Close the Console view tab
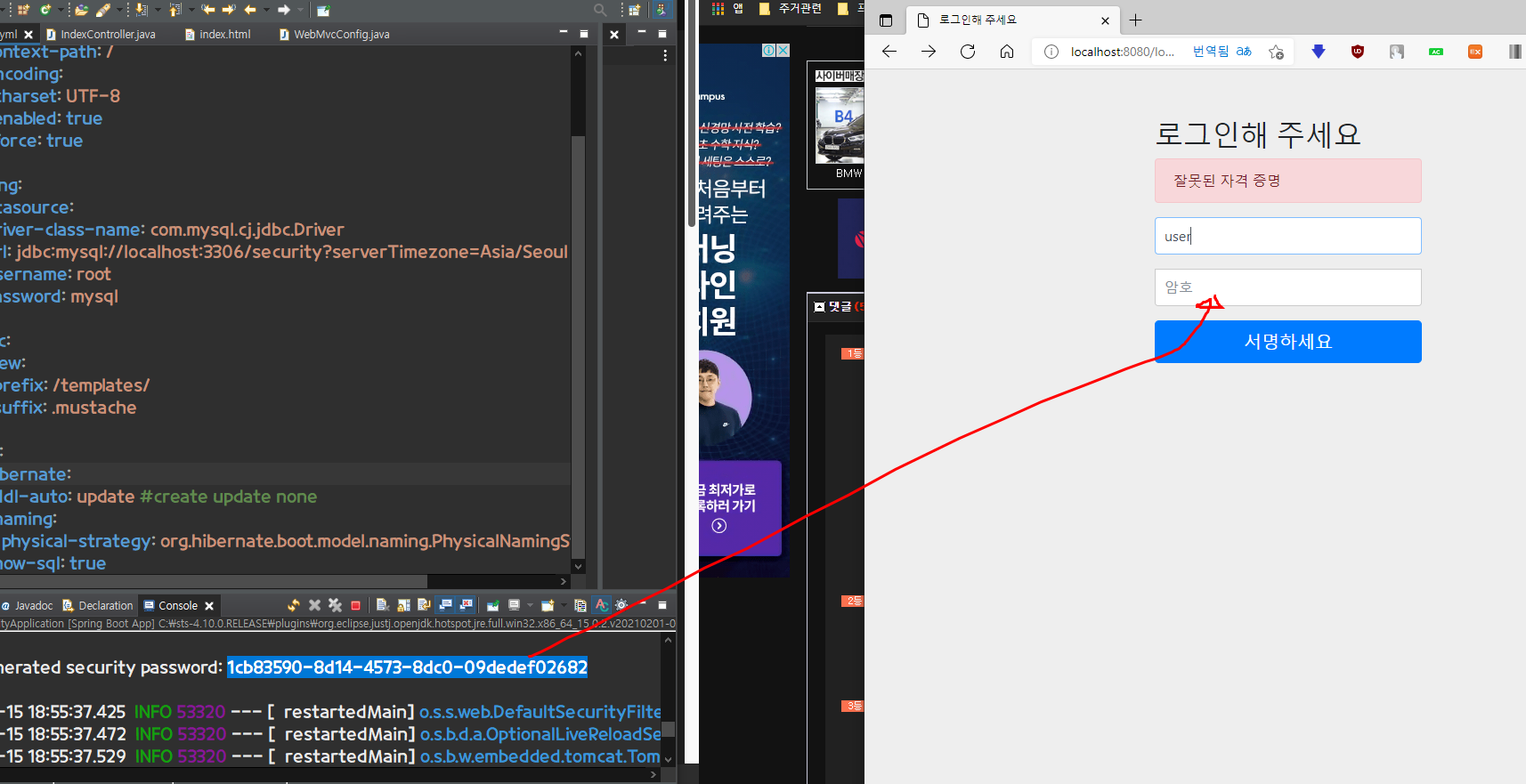This screenshot has width=1526, height=784. (x=209, y=606)
